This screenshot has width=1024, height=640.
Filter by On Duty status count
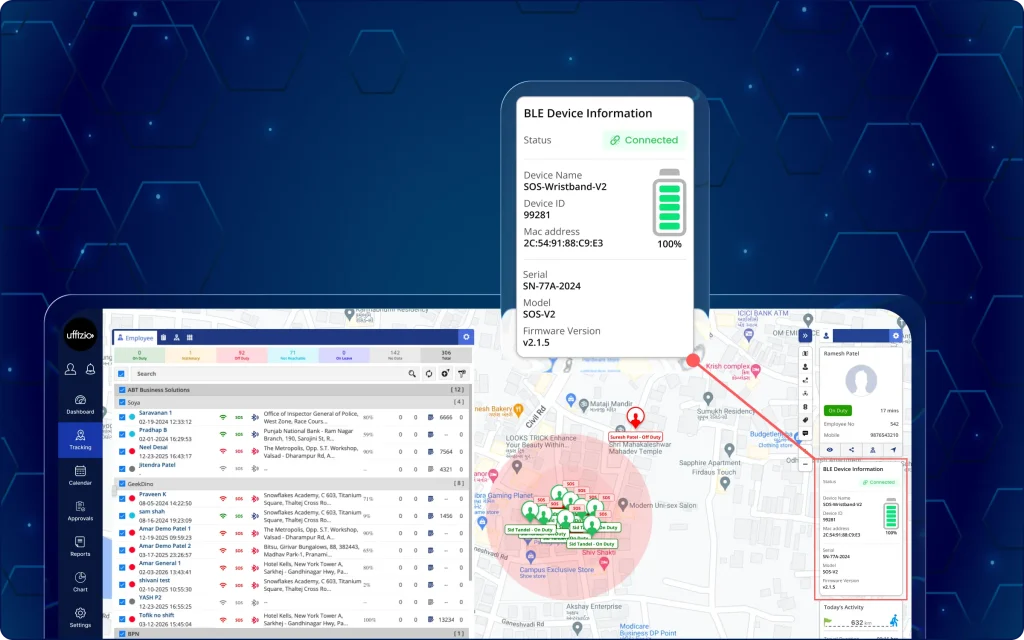pos(140,355)
